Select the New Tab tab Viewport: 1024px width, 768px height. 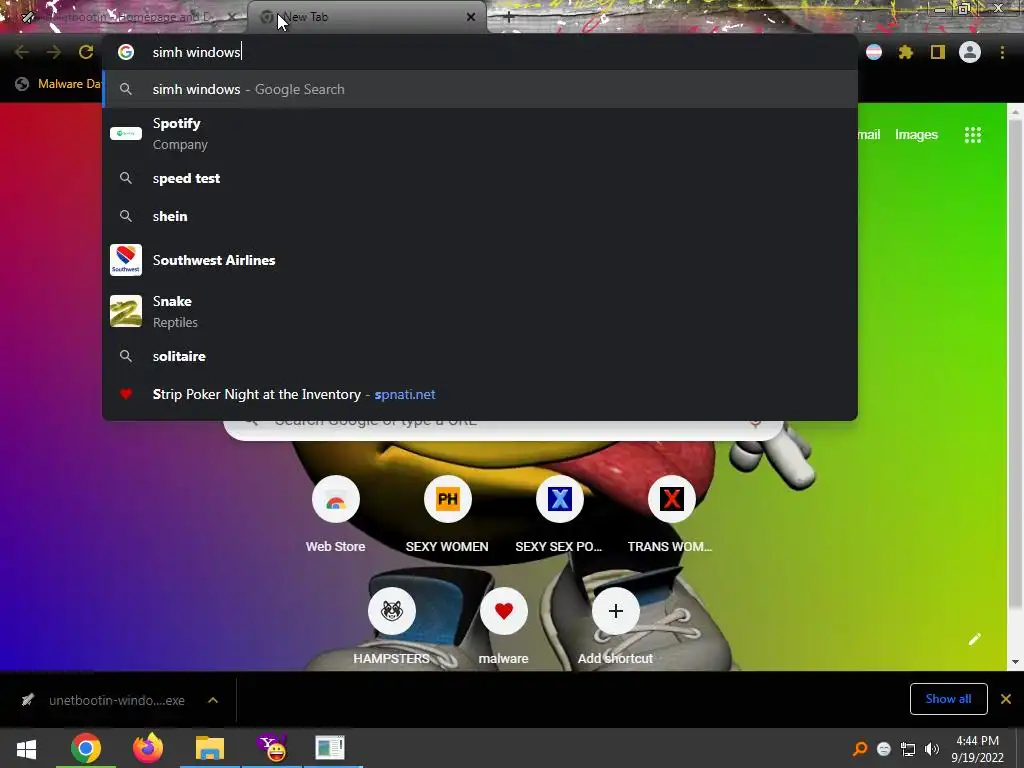click(366, 17)
